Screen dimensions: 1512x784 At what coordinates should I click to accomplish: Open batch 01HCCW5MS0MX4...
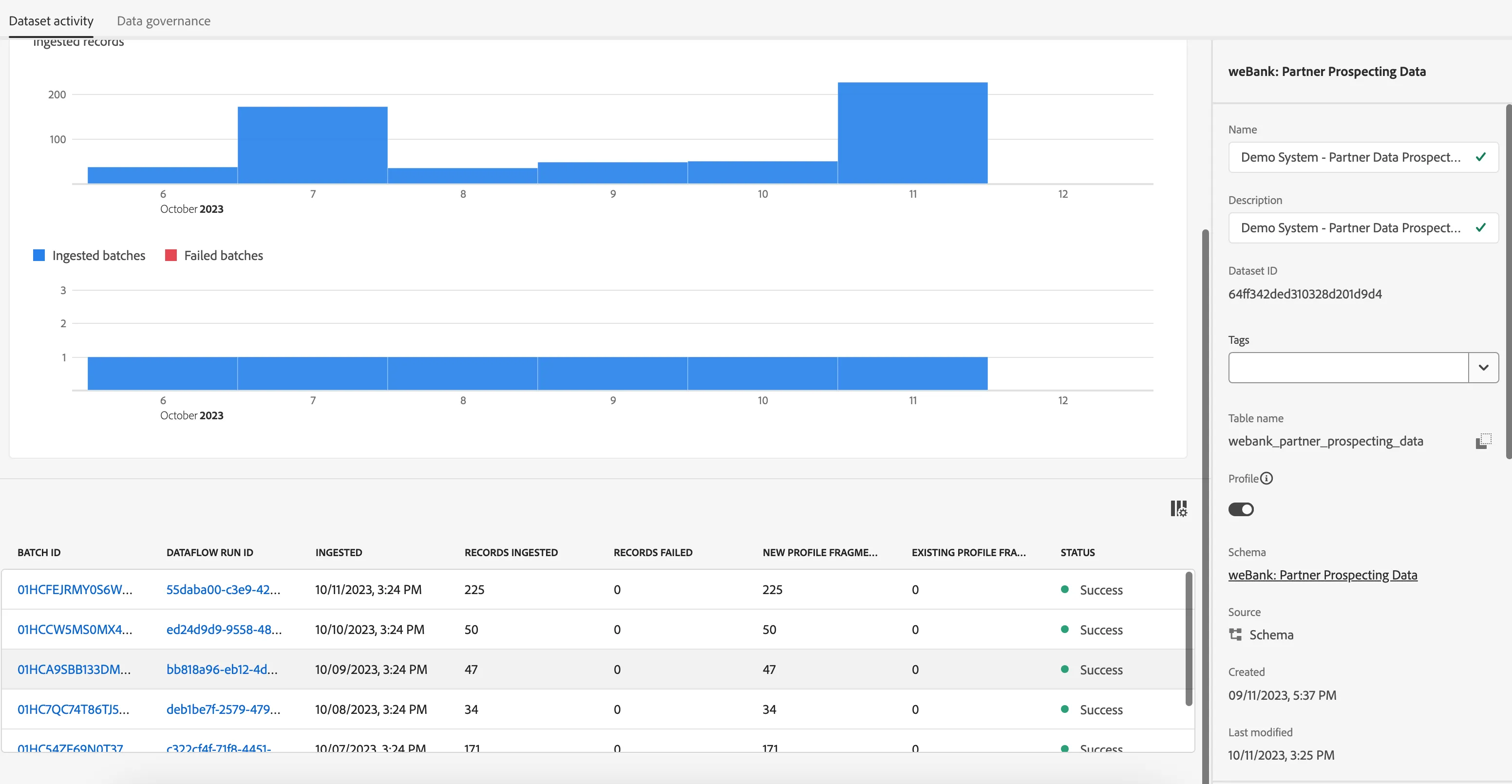click(75, 630)
